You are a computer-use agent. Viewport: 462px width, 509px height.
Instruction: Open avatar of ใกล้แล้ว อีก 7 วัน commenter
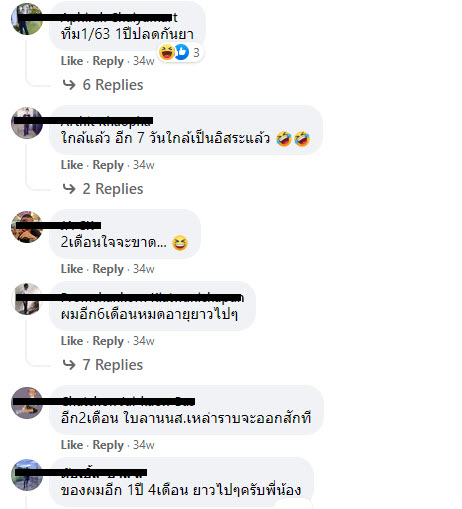[x=27, y=123]
